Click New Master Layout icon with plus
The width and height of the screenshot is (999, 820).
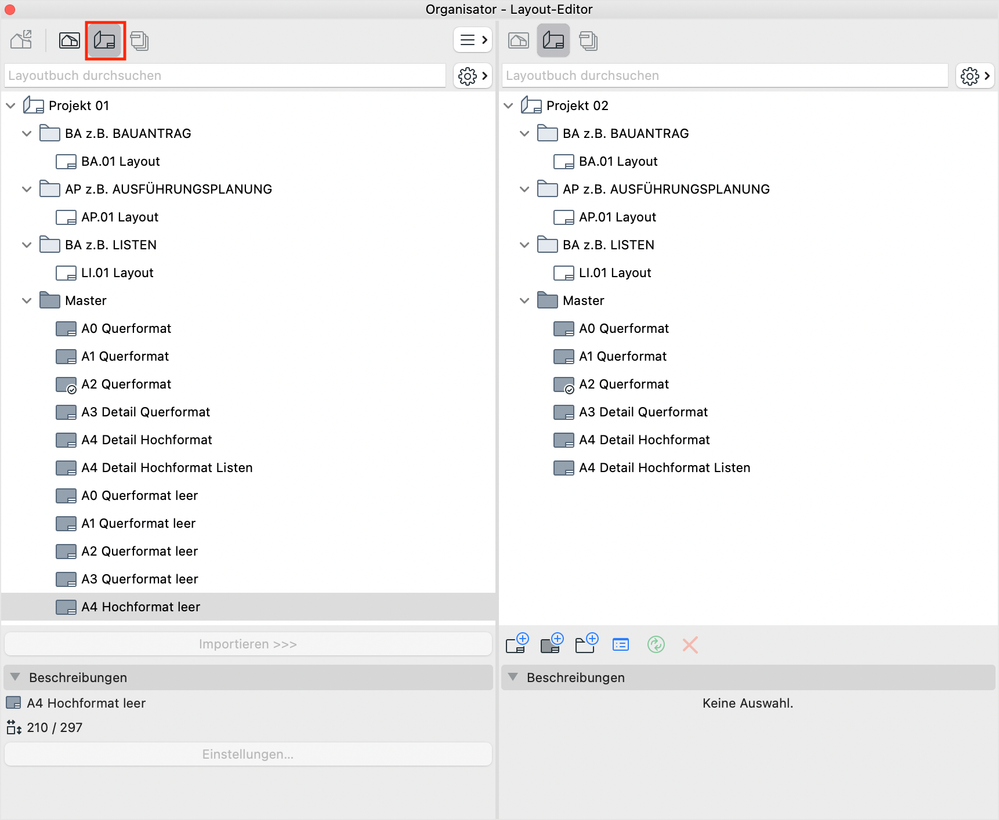[x=552, y=644]
